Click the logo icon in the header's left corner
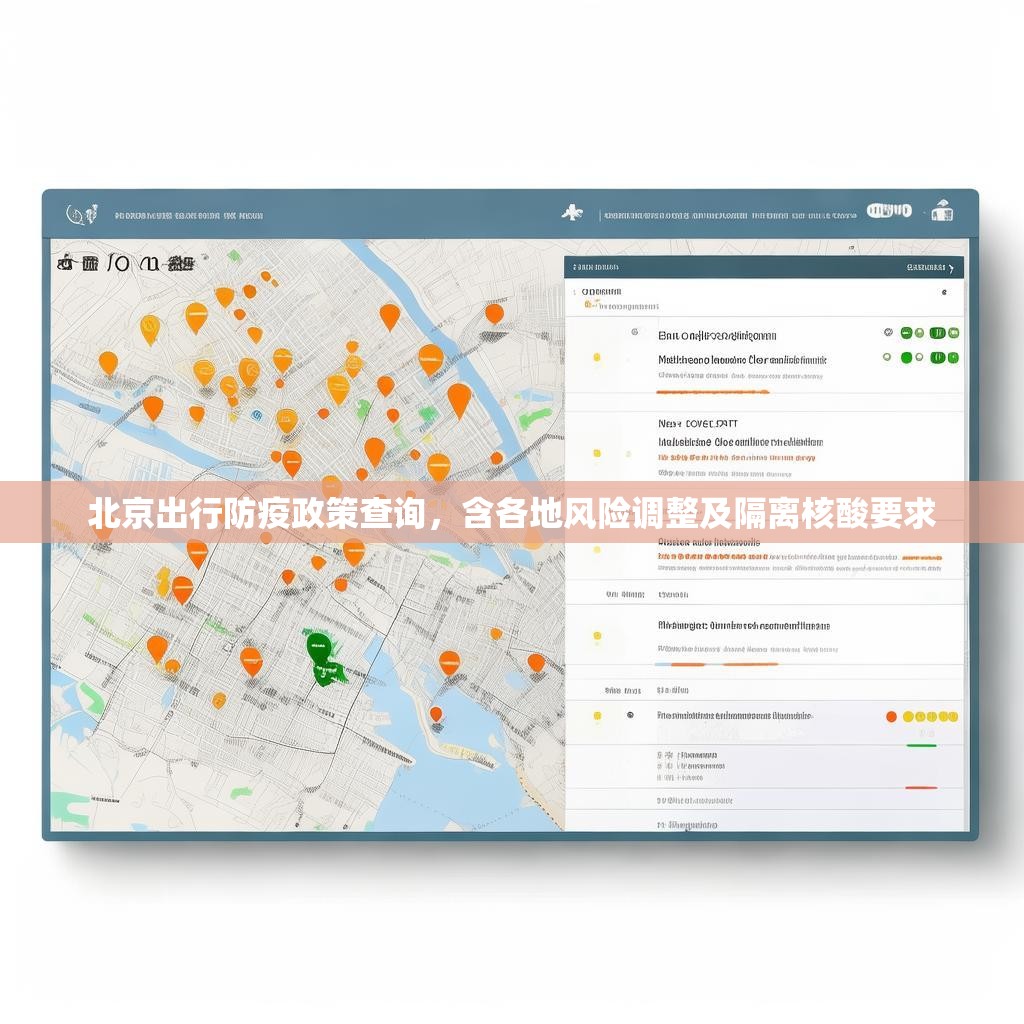This screenshot has width=1024, height=1024. click(81, 214)
